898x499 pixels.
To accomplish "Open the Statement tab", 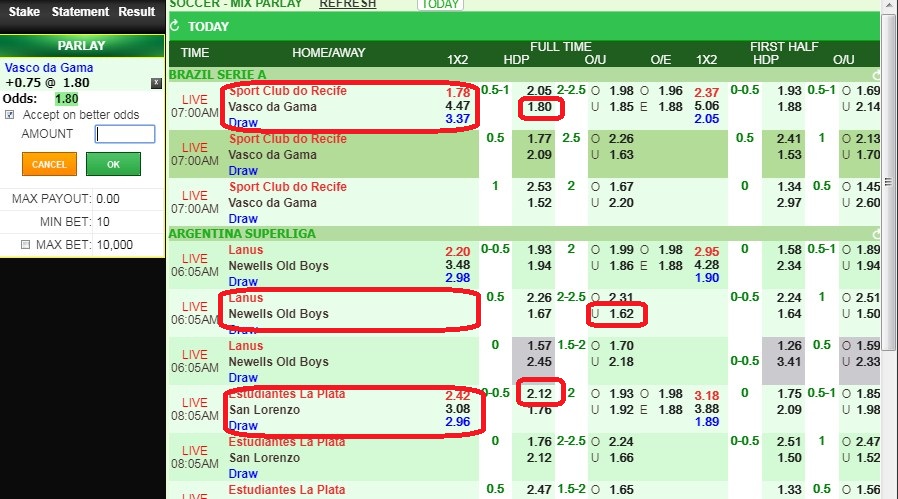I will click(x=80, y=11).
